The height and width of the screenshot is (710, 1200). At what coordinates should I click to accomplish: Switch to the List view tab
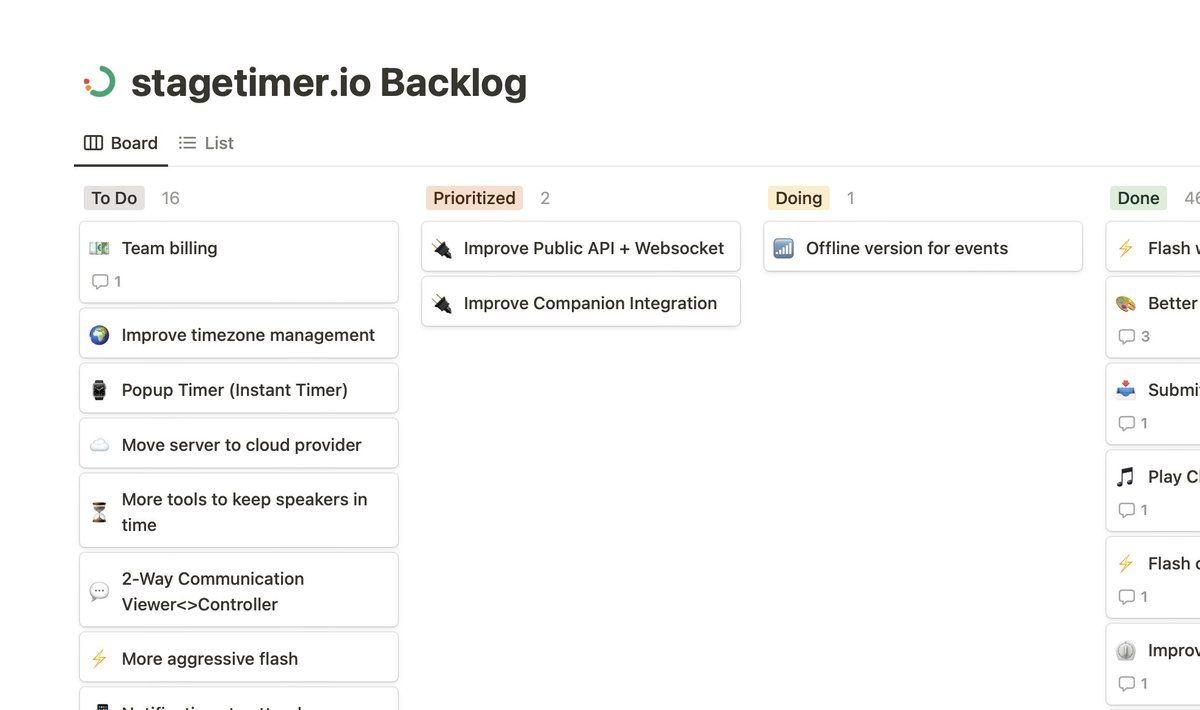point(206,143)
